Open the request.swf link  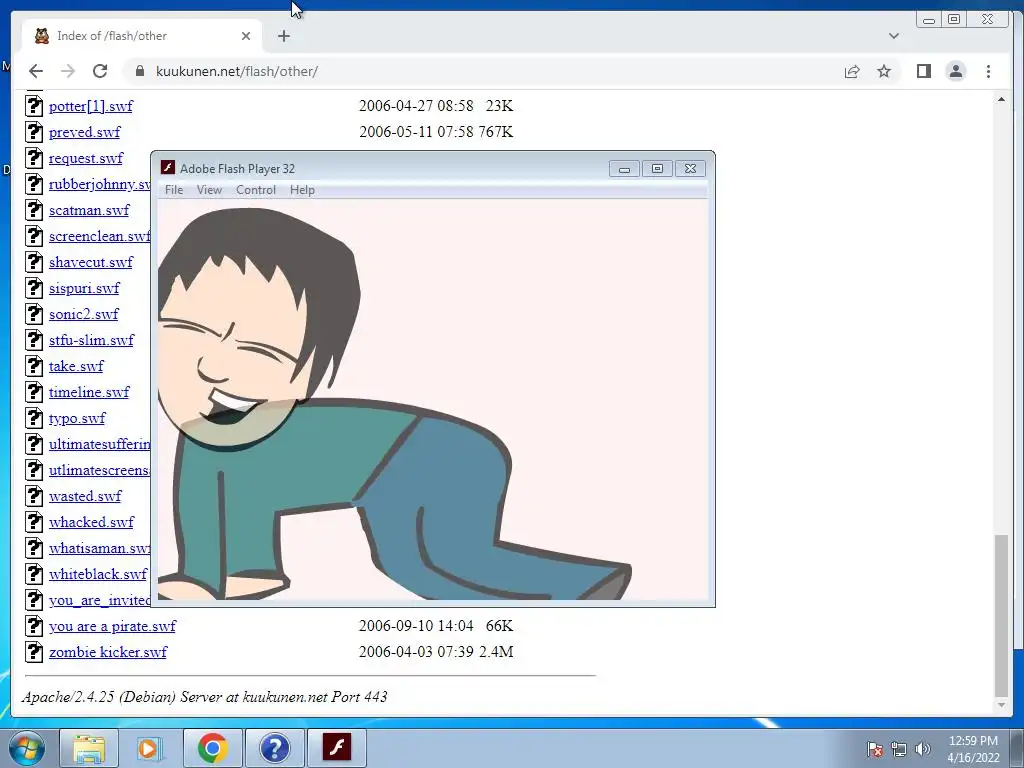pyautogui.click(x=86, y=158)
